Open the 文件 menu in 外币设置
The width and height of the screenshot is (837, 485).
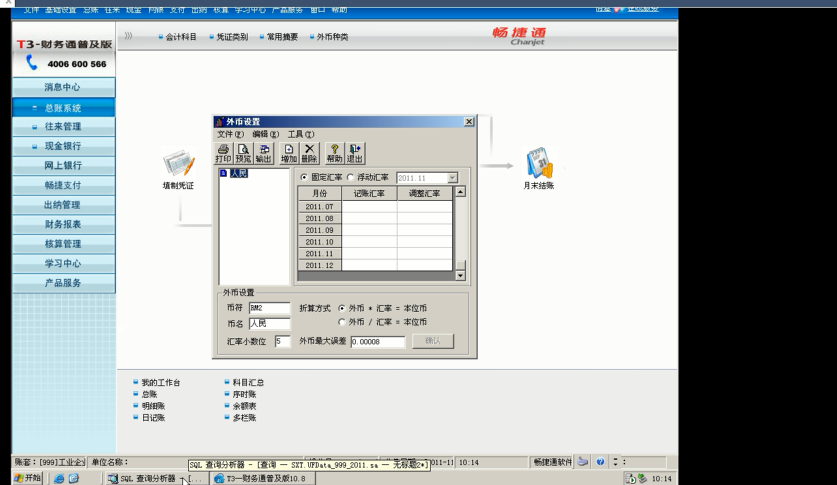click(230, 134)
